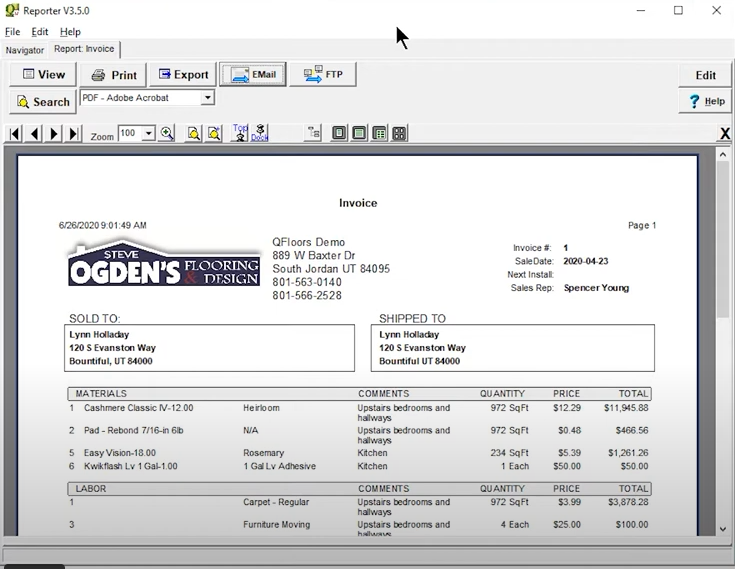Click the scroll up arrow of the preview
The image size is (735, 569).
coord(723,154)
